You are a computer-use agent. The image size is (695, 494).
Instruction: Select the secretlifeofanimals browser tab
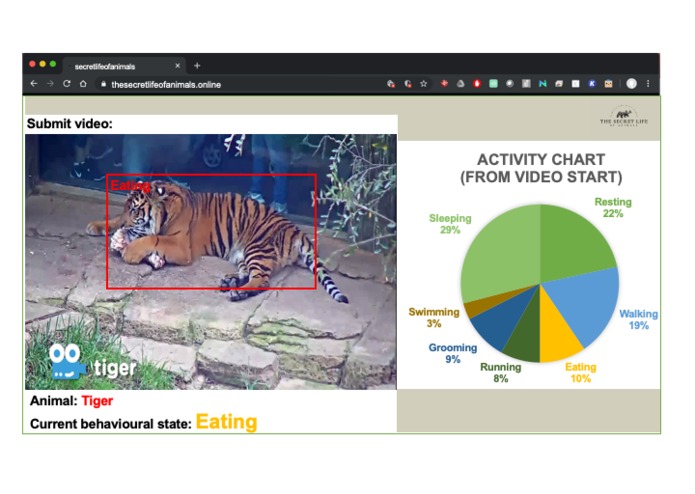(124, 66)
